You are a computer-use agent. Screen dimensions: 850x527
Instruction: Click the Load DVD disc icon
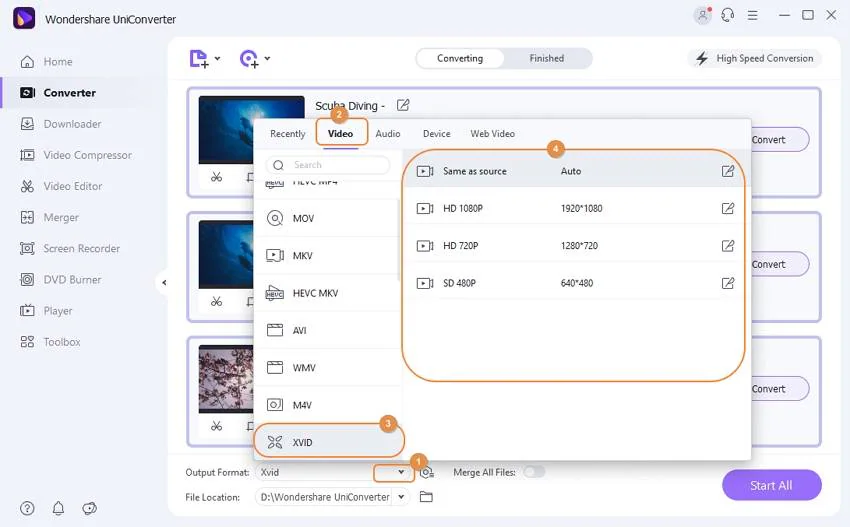pyautogui.click(x=249, y=59)
